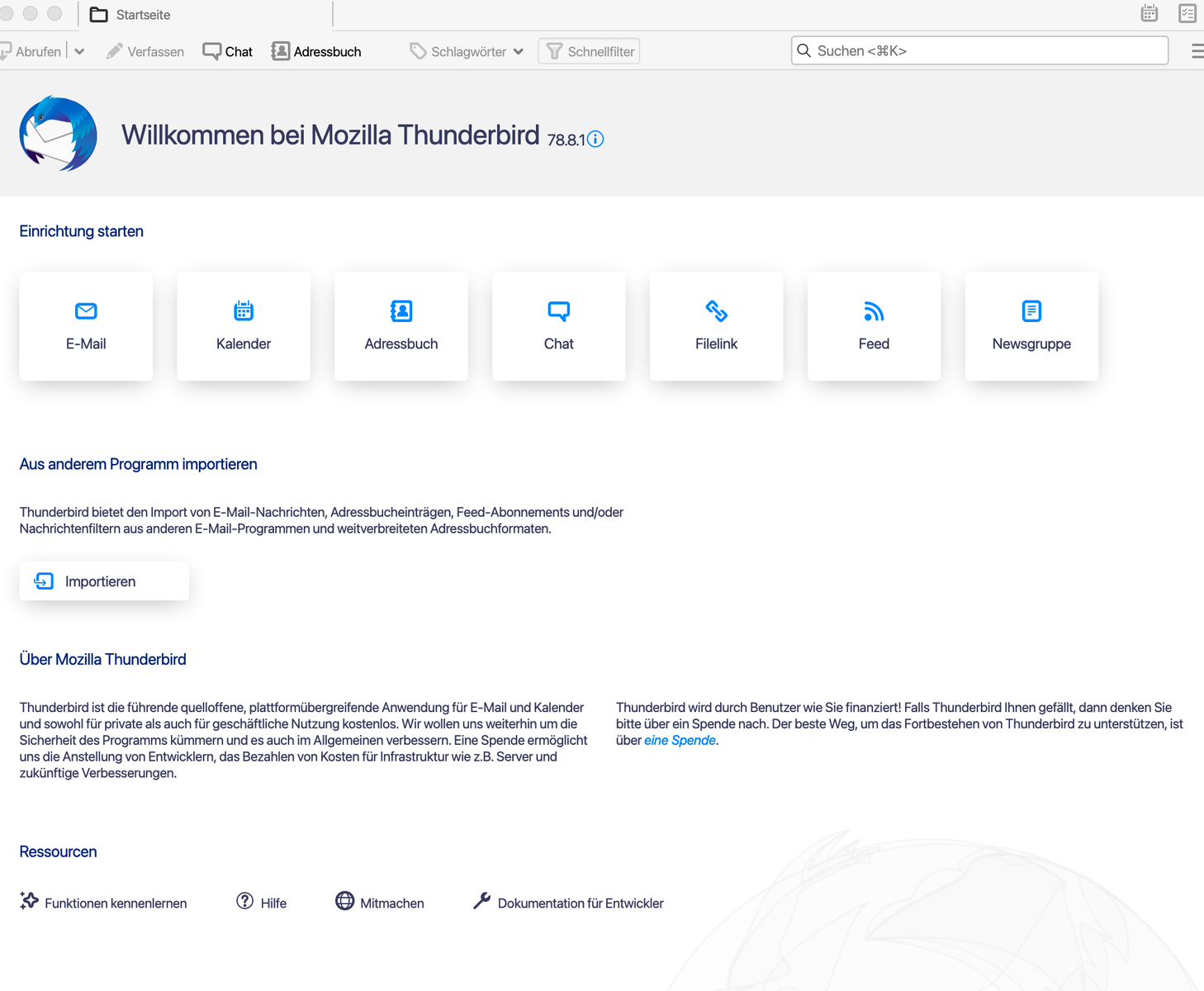Open the Hilfe resource link
The height and width of the screenshot is (991, 1204).
[262, 903]
